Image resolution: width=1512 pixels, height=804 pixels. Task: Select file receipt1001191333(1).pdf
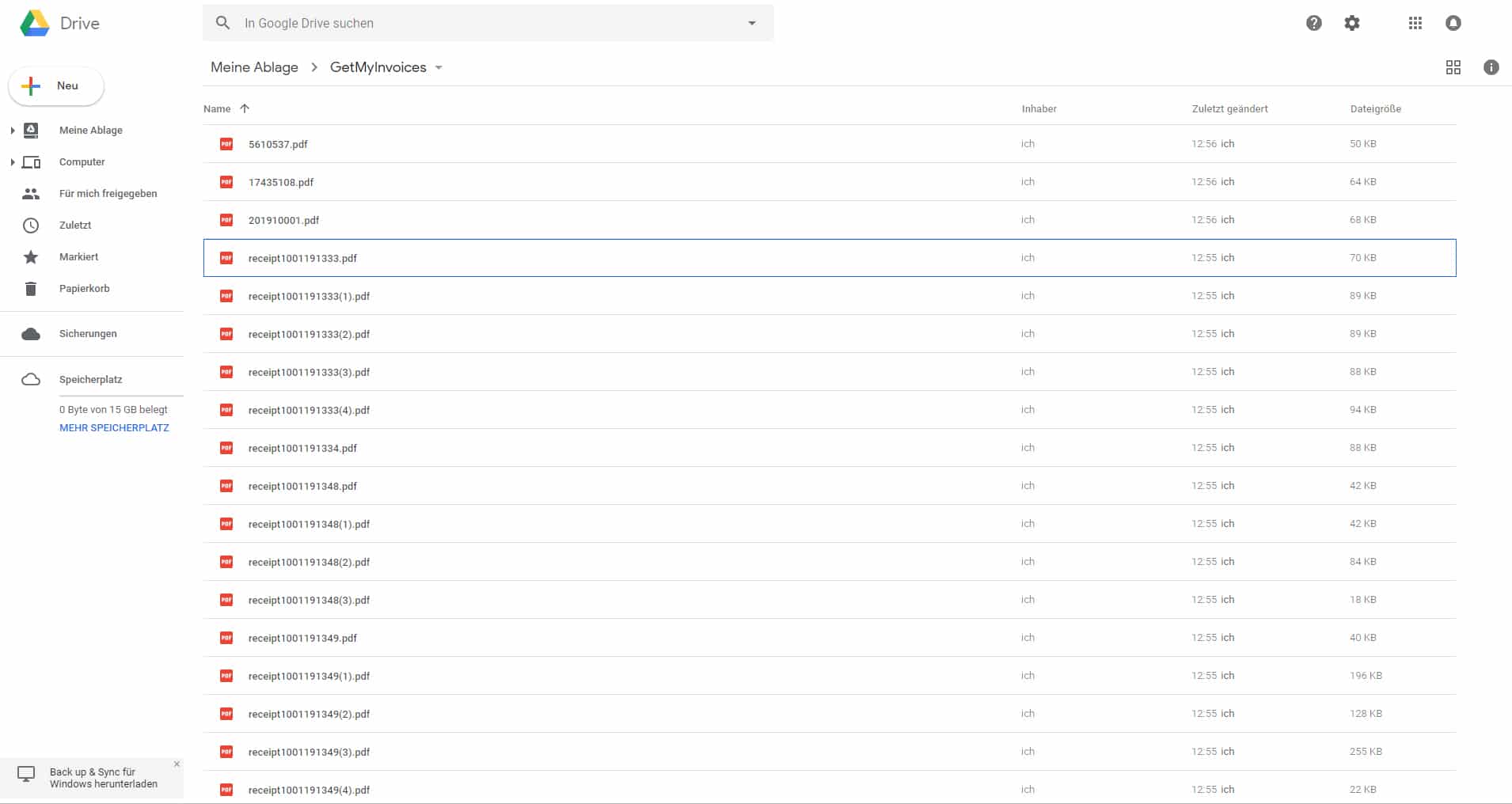[830, 296]
